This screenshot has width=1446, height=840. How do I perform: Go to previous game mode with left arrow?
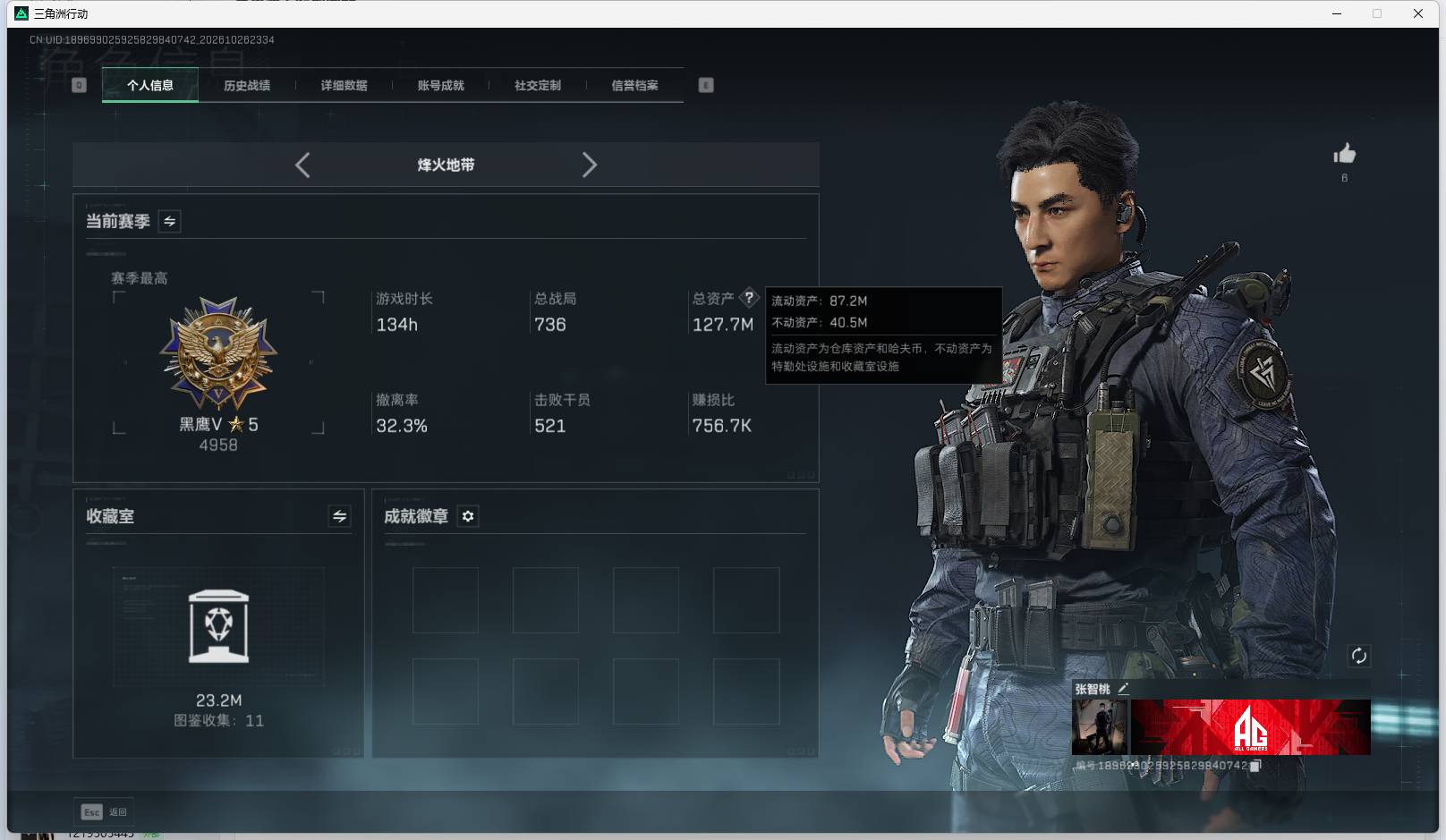pos(302,165)
